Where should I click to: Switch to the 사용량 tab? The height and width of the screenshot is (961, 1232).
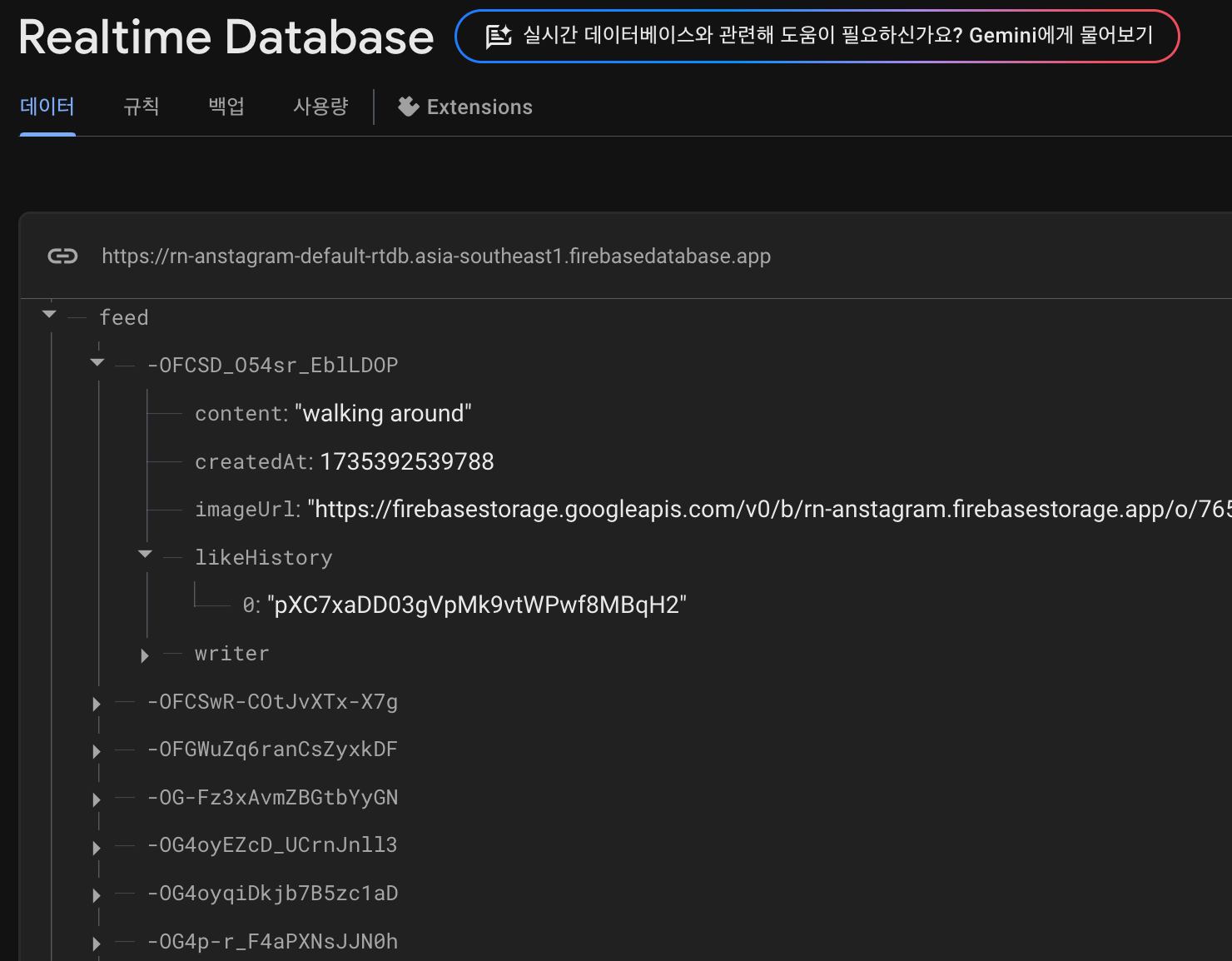coord(320,107)
